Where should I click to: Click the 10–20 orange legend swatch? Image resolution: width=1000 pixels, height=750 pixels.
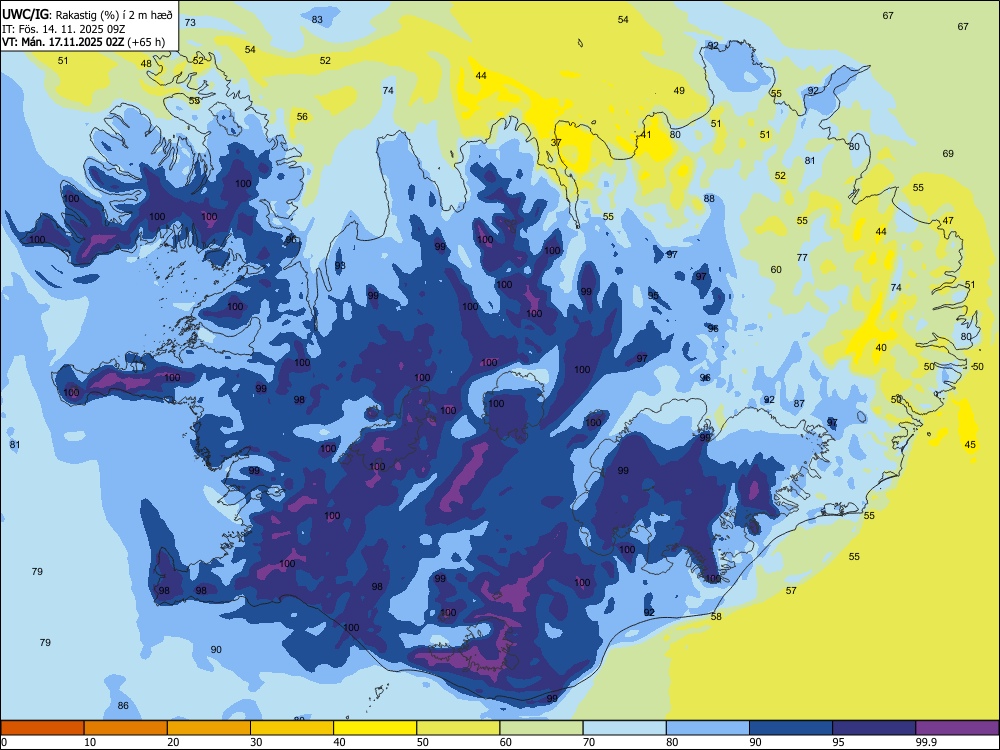point(126,728)
